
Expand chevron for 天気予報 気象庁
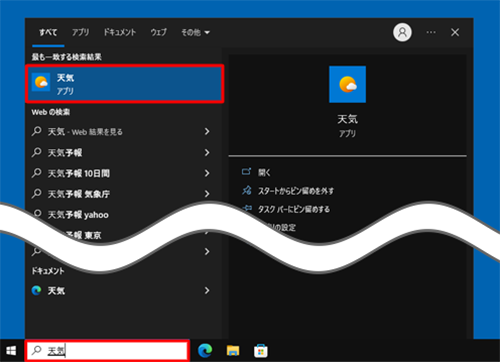[x=207, y=194]
